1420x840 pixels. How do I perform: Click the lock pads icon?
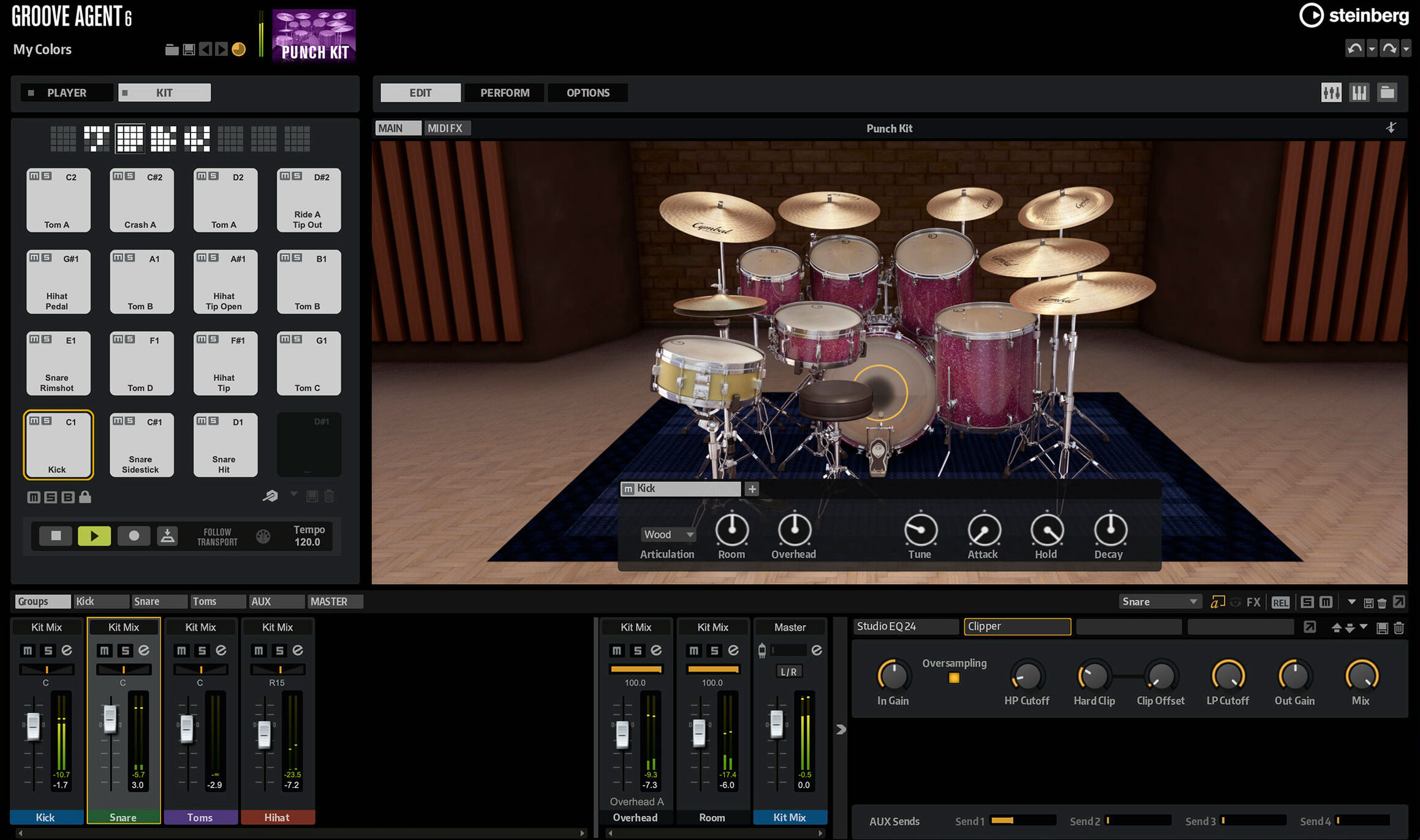coord(85,497)
